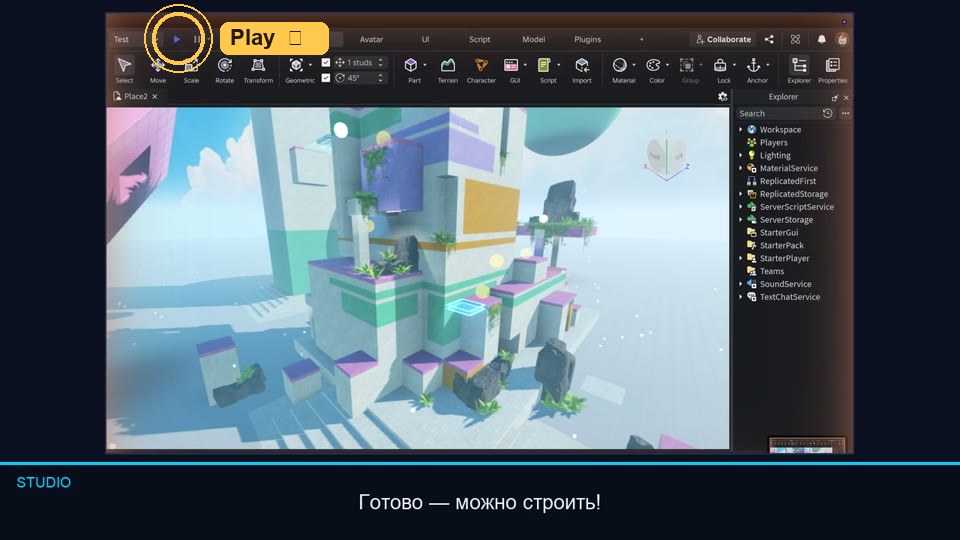Insert a Part with the cube icon
Image resolution: width=960 pixels, height=540 pixels.
tap(411, 65)
